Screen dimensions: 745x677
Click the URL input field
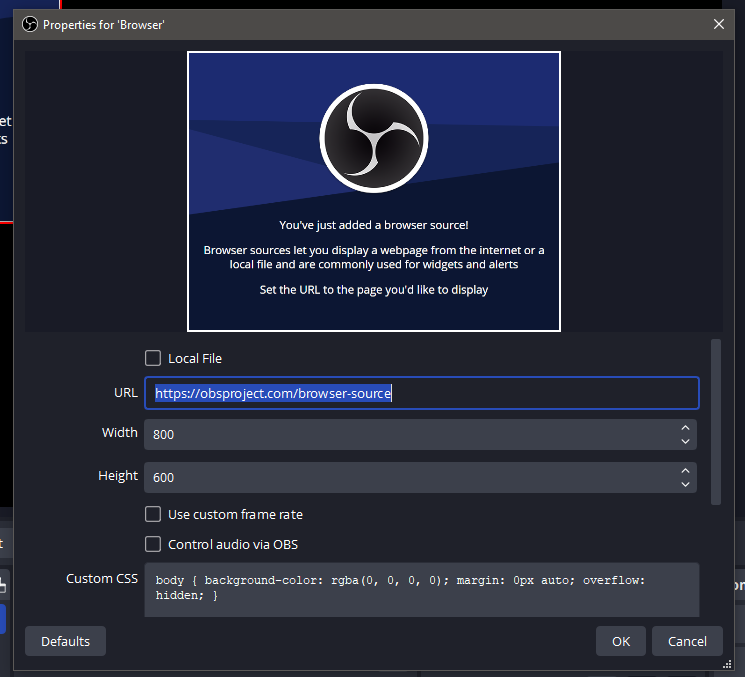[421, 393]
